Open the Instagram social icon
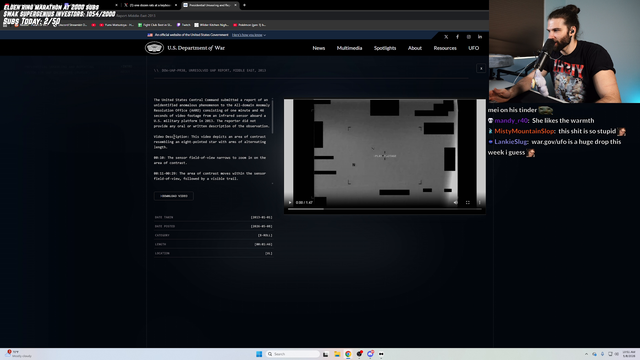640x360 pixels. tap(469, 37)
